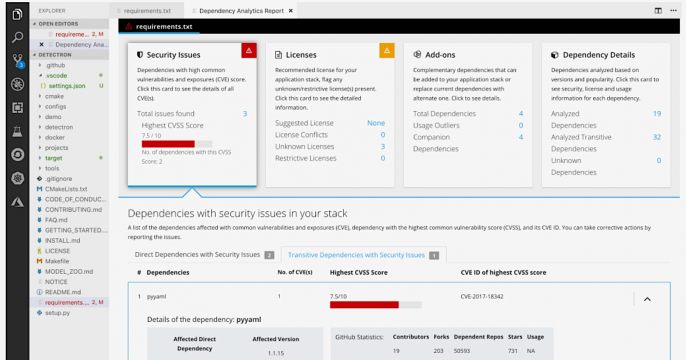The height and width of the screenshot is (360, 686).
Task: Select Transitive Dependencies with Security Issues tab
Action: (363, 255)
